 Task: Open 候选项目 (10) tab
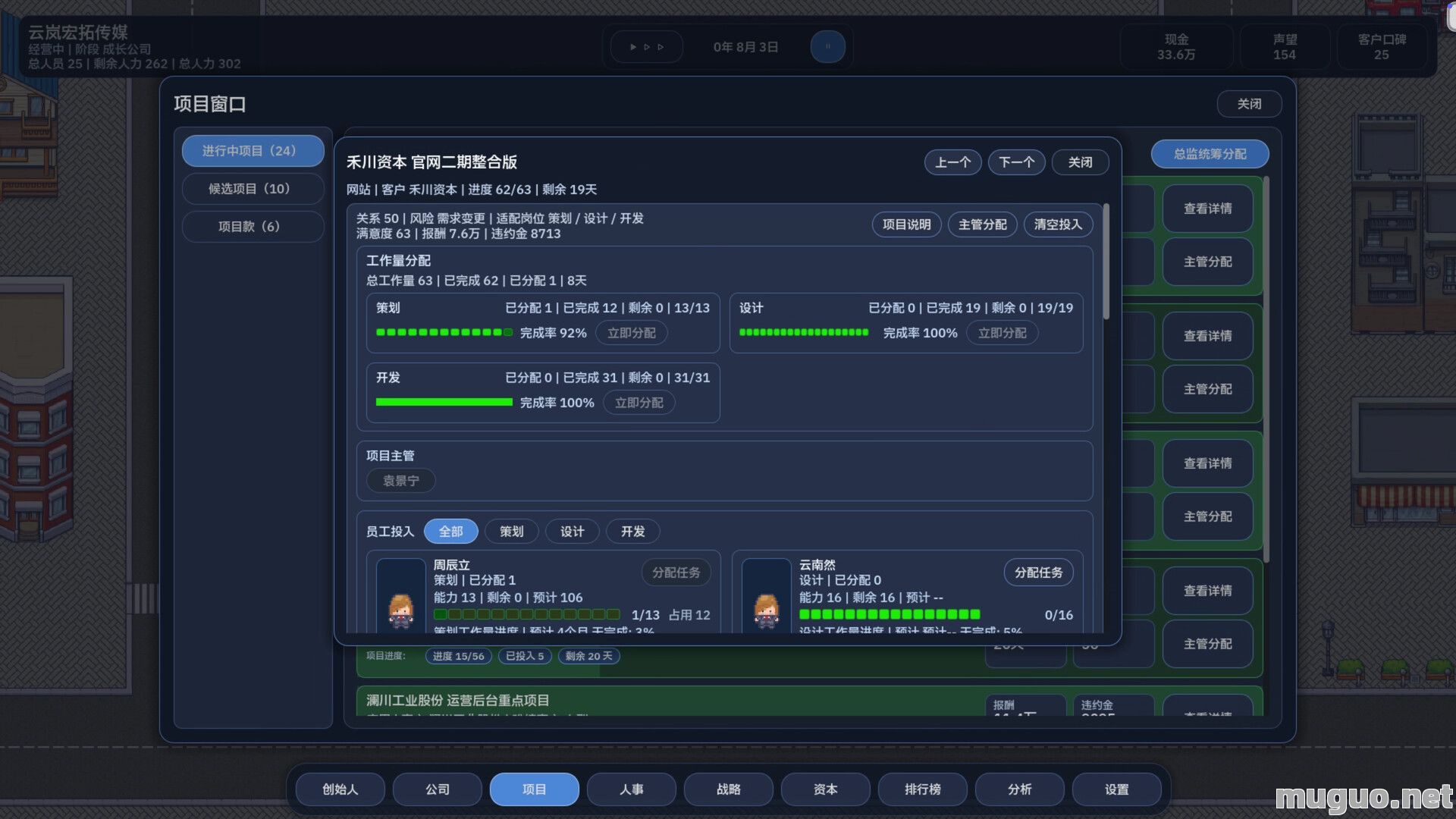tap(253, 189)
